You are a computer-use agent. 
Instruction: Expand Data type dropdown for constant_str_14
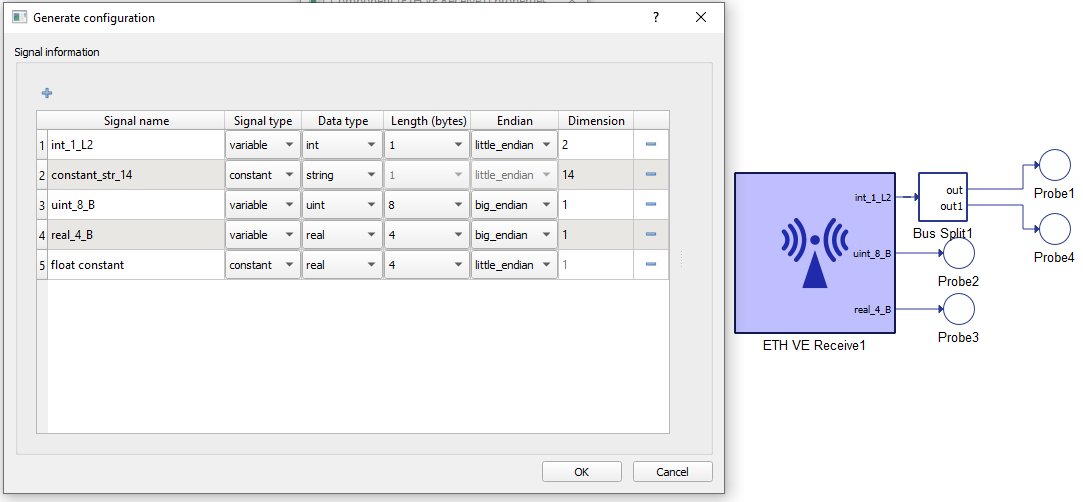click(x=342, y=175)
